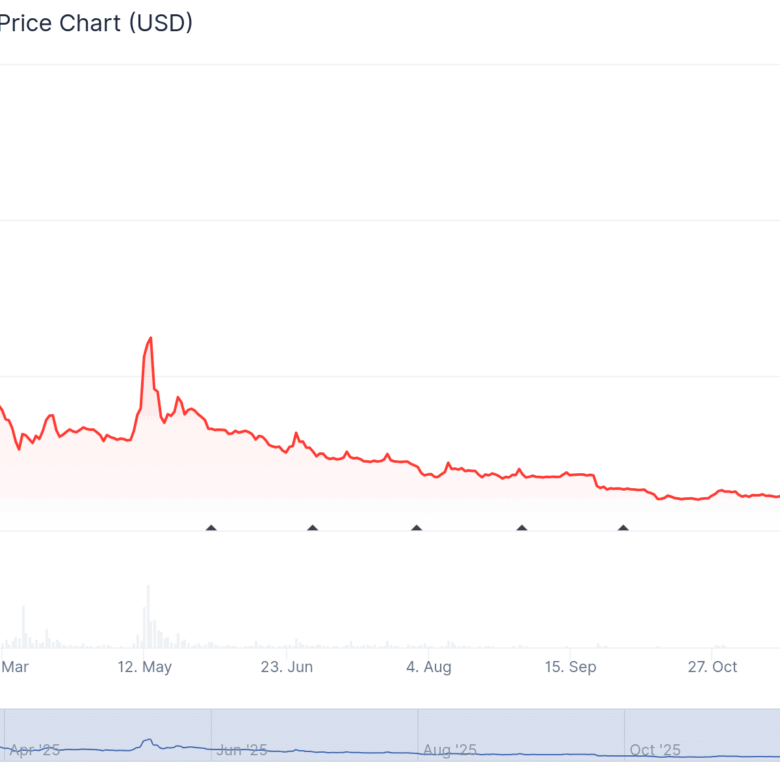
Task: Select Aug '25 in the range navigator
Action: pos(450,749)
